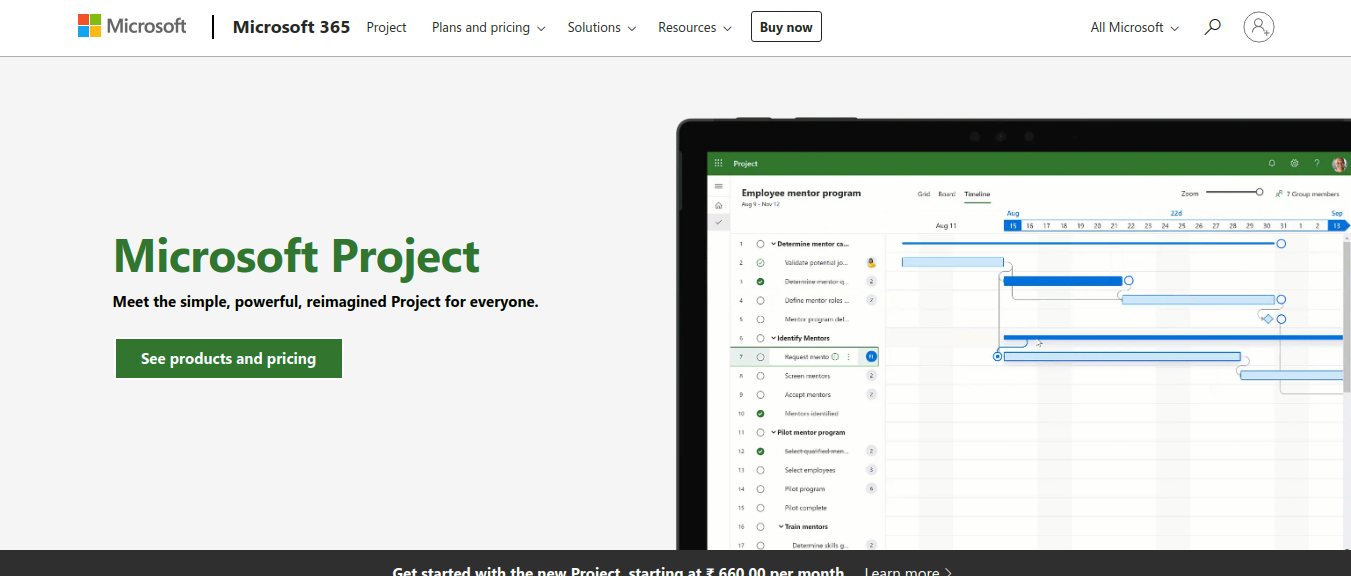This screenshot has width=1351, height=576.
Task: Select the Timeline view tab
Action: tap(977, 194)
